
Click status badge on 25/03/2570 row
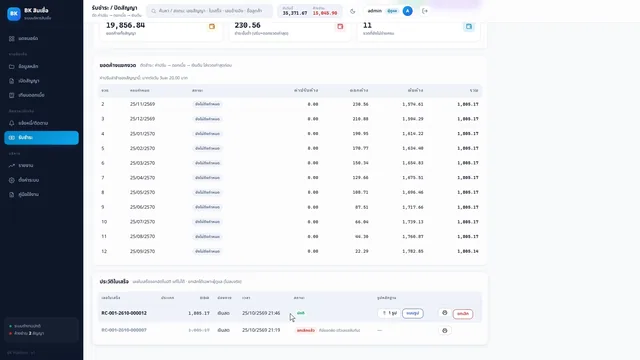(207, 163)
